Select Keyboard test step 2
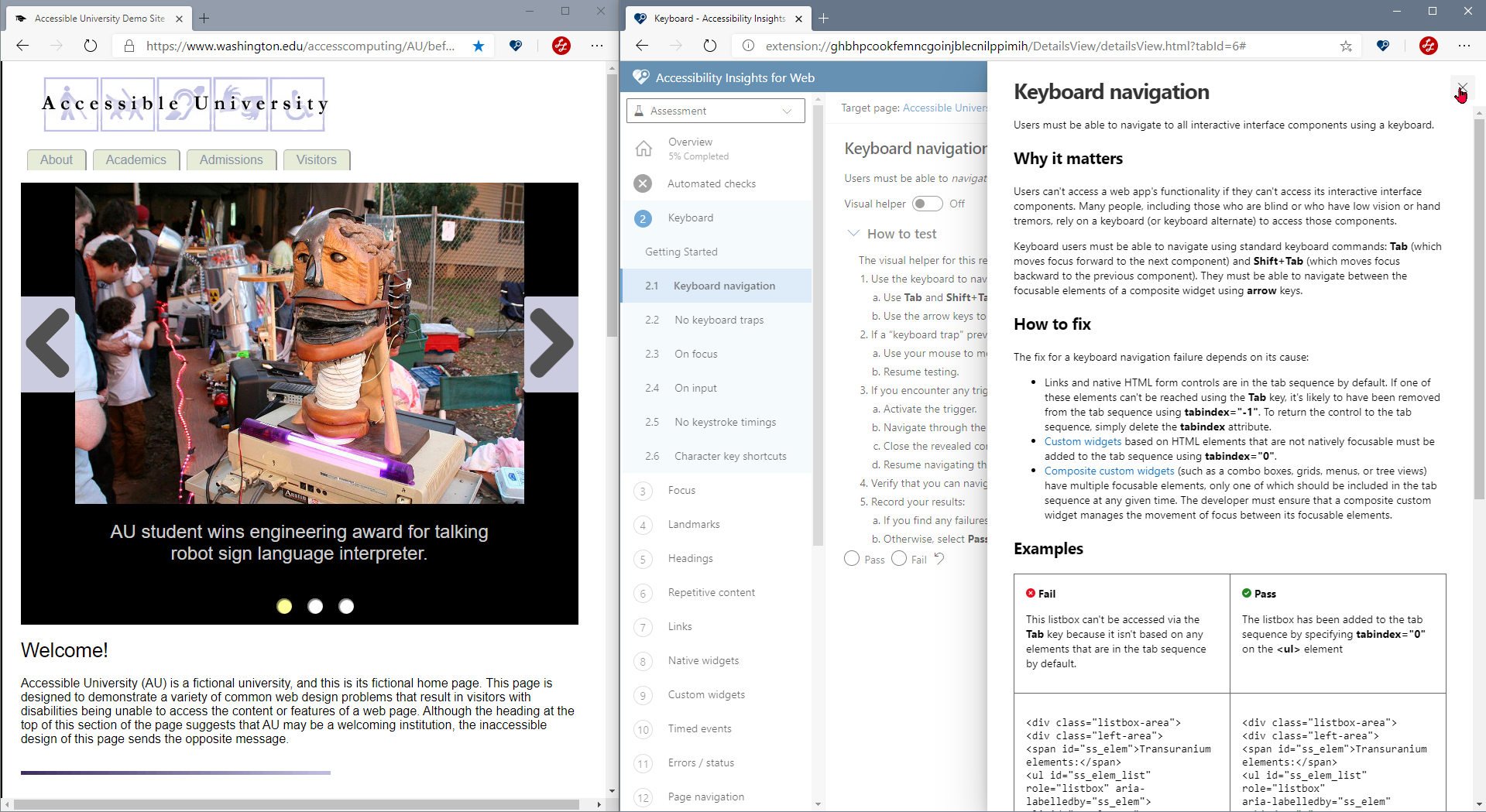This screenshot has width=1486, height=812. (x=691, y=218)
